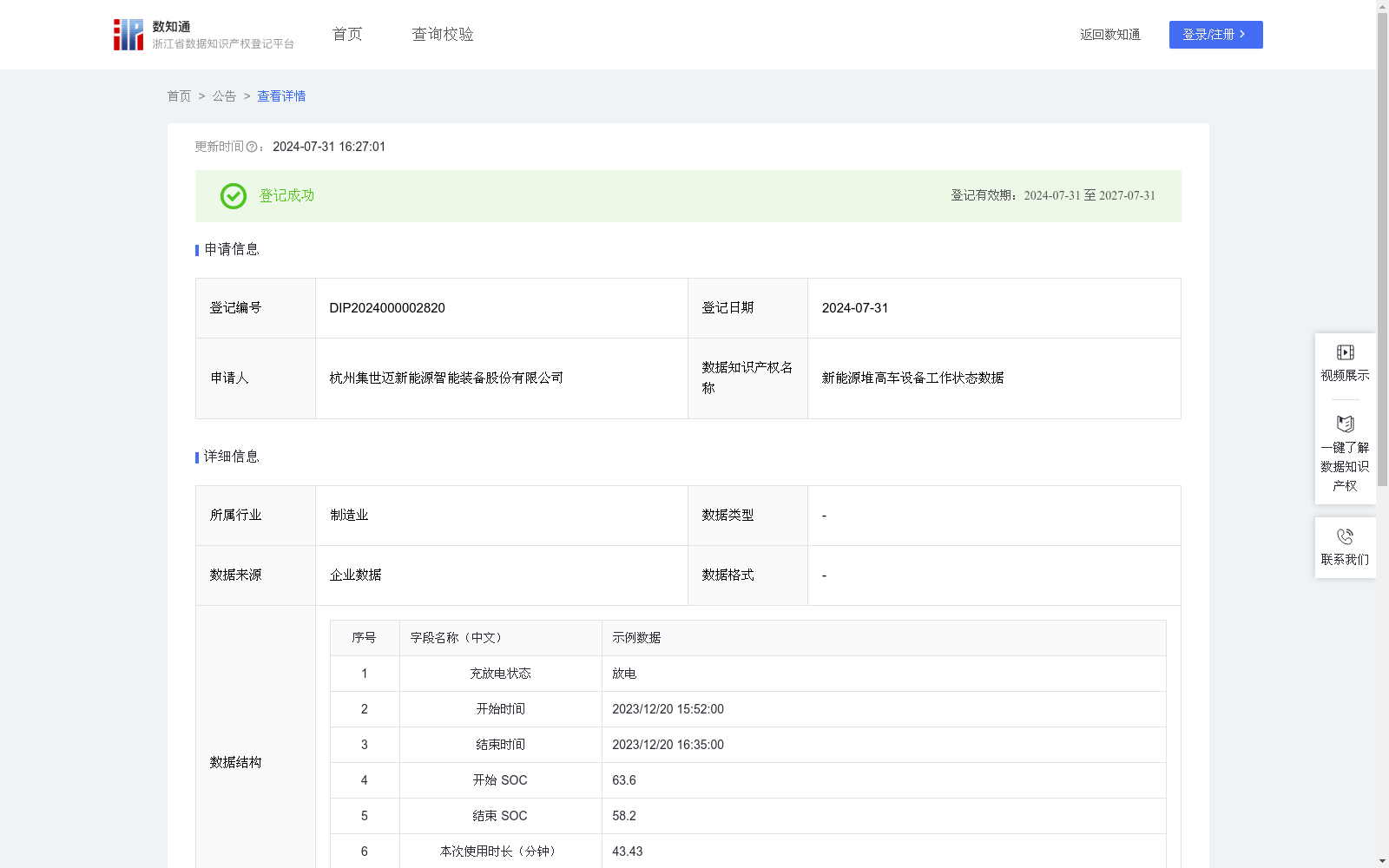Open the 视频展示 video icon
Viewport: 1389px width, 868px height.
click(x=1345, y=352)
